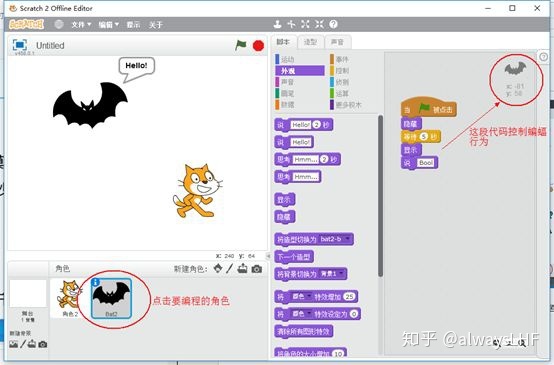Open bat2-b costume dropdown in block

click(335, 239)
